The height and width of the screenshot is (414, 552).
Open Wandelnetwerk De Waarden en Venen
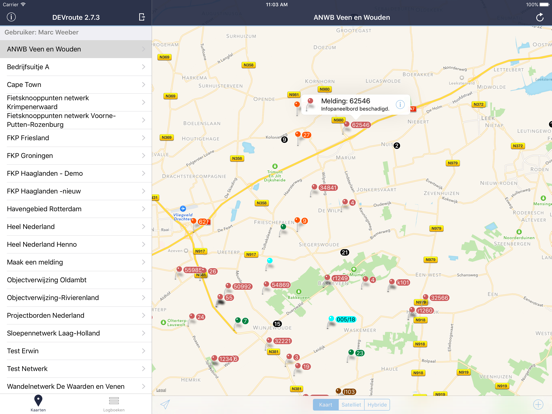click(x=76, y=386)
